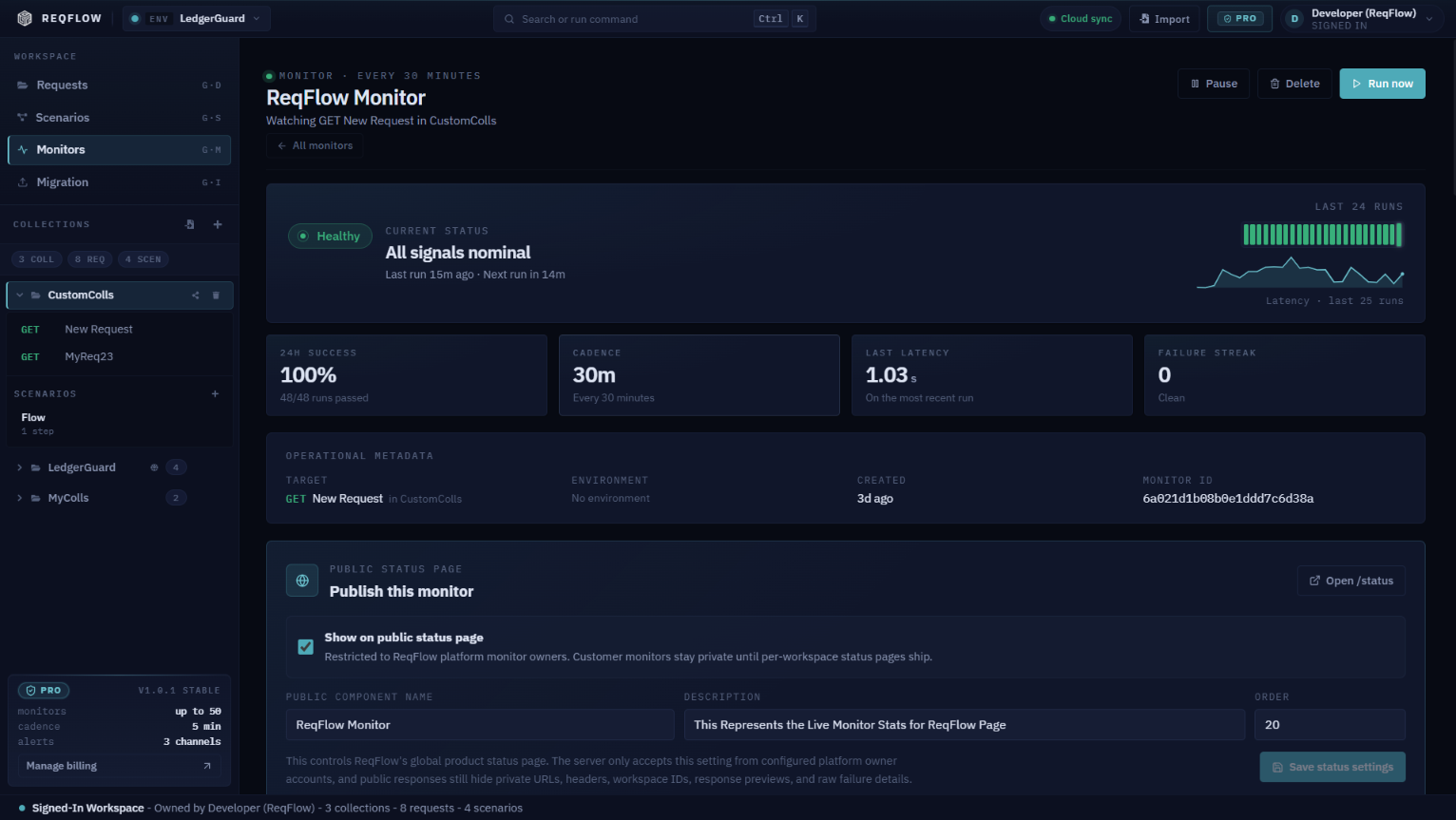Click the globe icon on the LedgerGuard collection row
The height and width of the screenshot is (820, 1456).
pyautogui.click(x=154, y=467)
